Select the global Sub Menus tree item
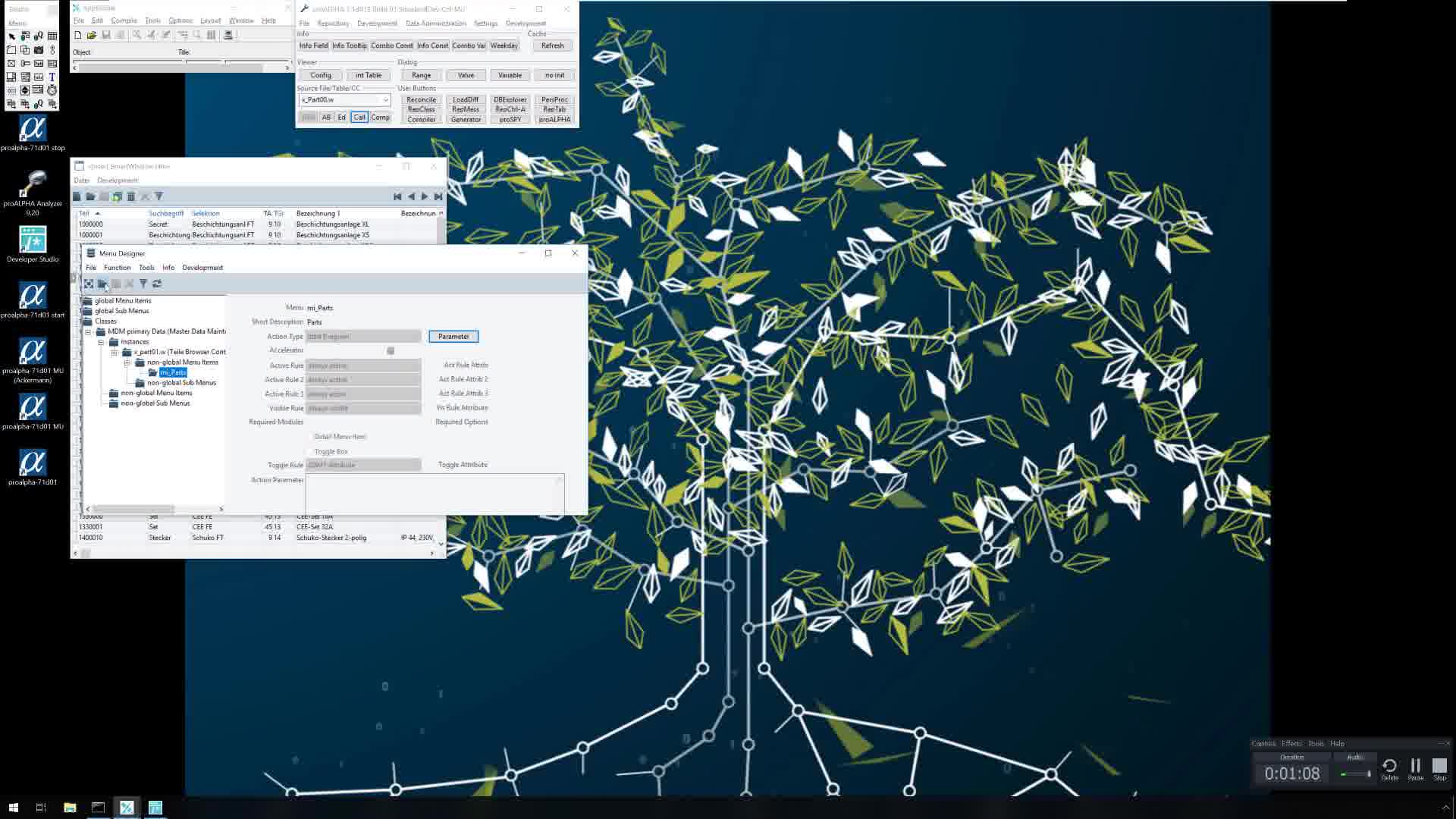The width and height of the screenshot is (1456, 819). (121, 311)
